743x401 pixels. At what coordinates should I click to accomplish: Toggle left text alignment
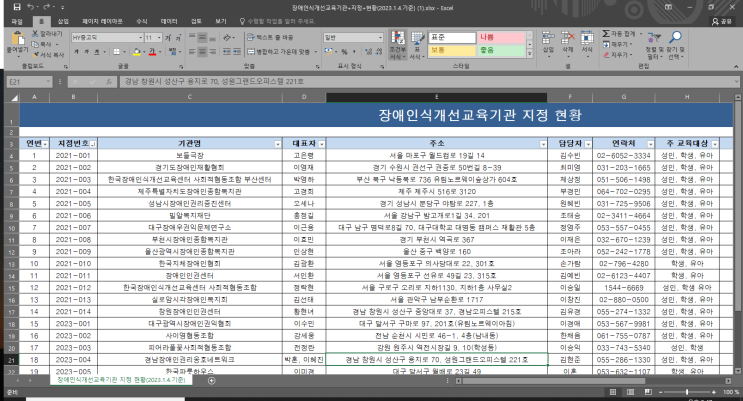pos(192,52)
